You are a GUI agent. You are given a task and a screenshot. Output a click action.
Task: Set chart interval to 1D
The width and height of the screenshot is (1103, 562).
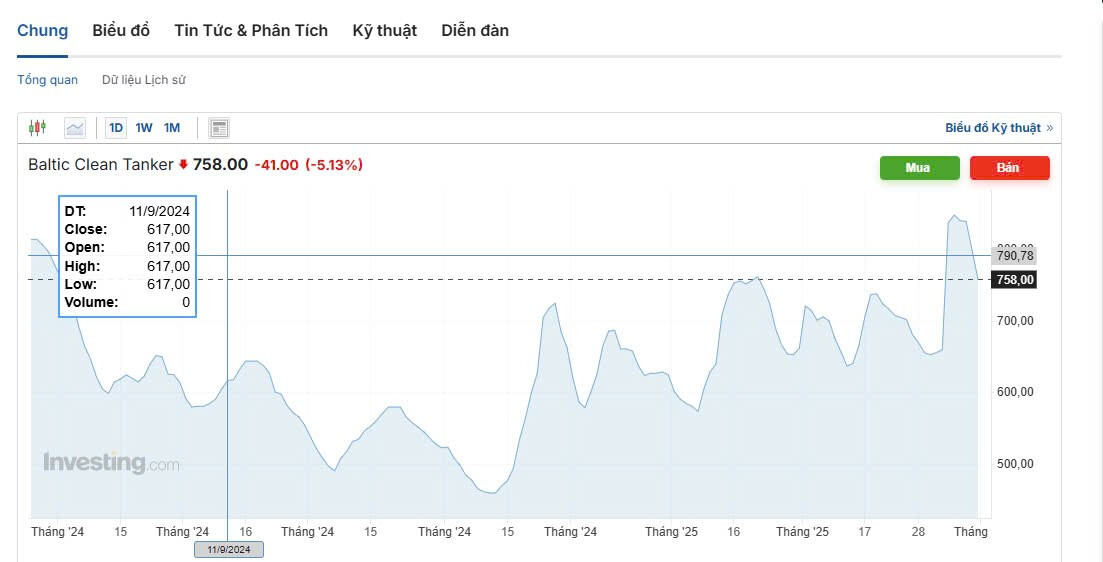tap(116, 128)
